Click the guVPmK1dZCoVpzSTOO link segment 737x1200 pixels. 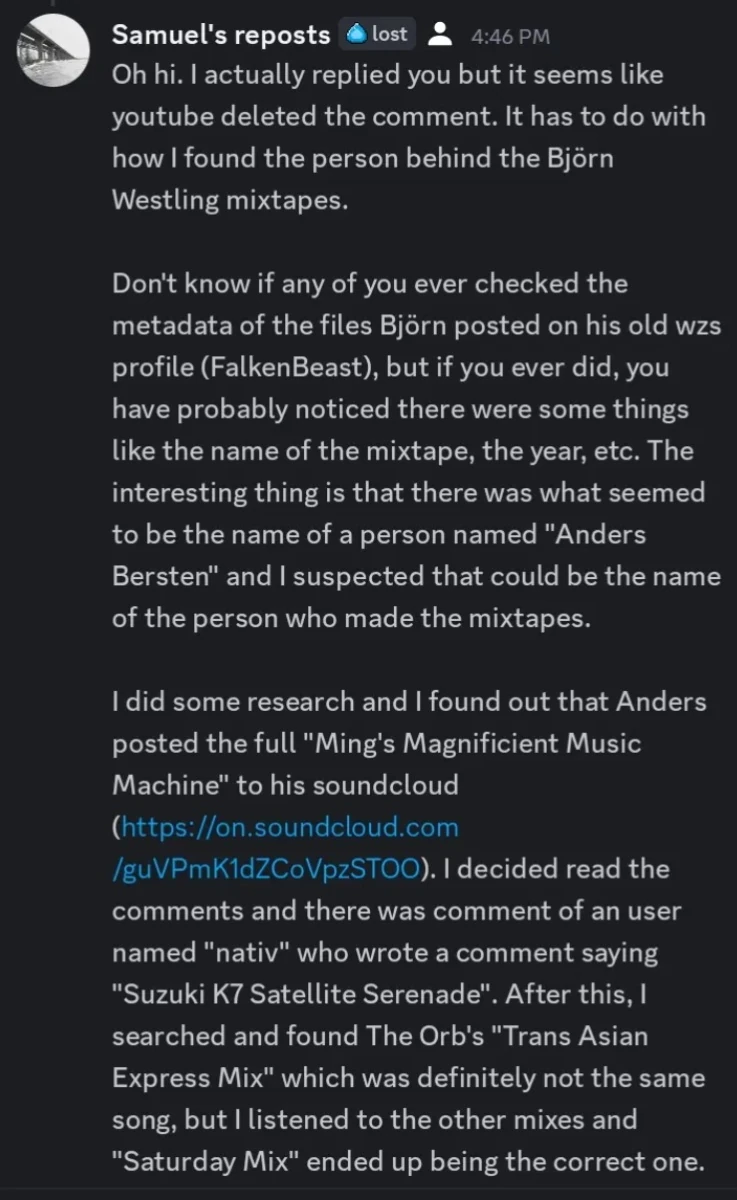tap(264, 868)
